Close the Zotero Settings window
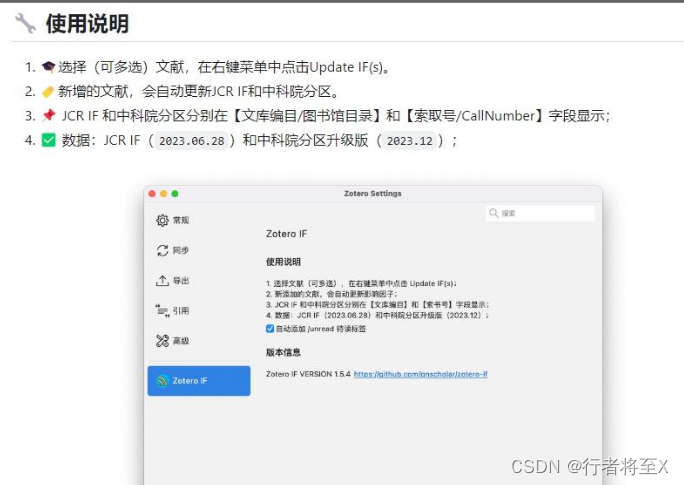 (152, 194)
